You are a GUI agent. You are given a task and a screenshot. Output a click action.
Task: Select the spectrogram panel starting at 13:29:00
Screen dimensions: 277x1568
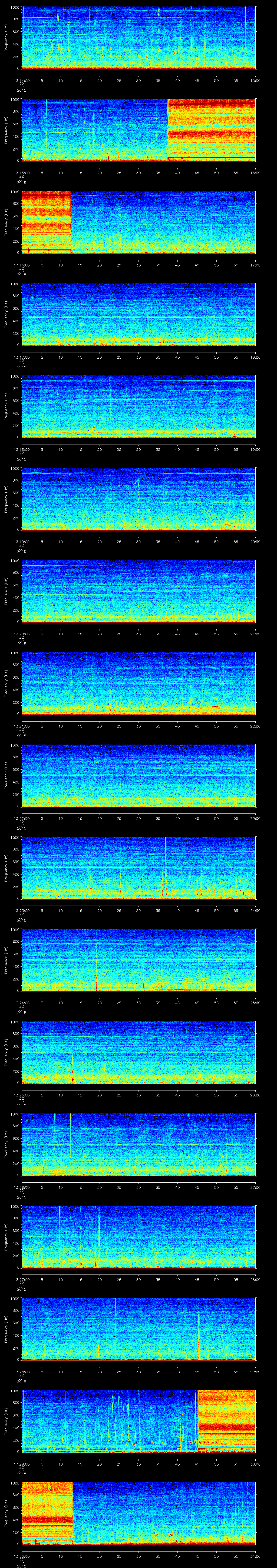[x=138, y=1421]
